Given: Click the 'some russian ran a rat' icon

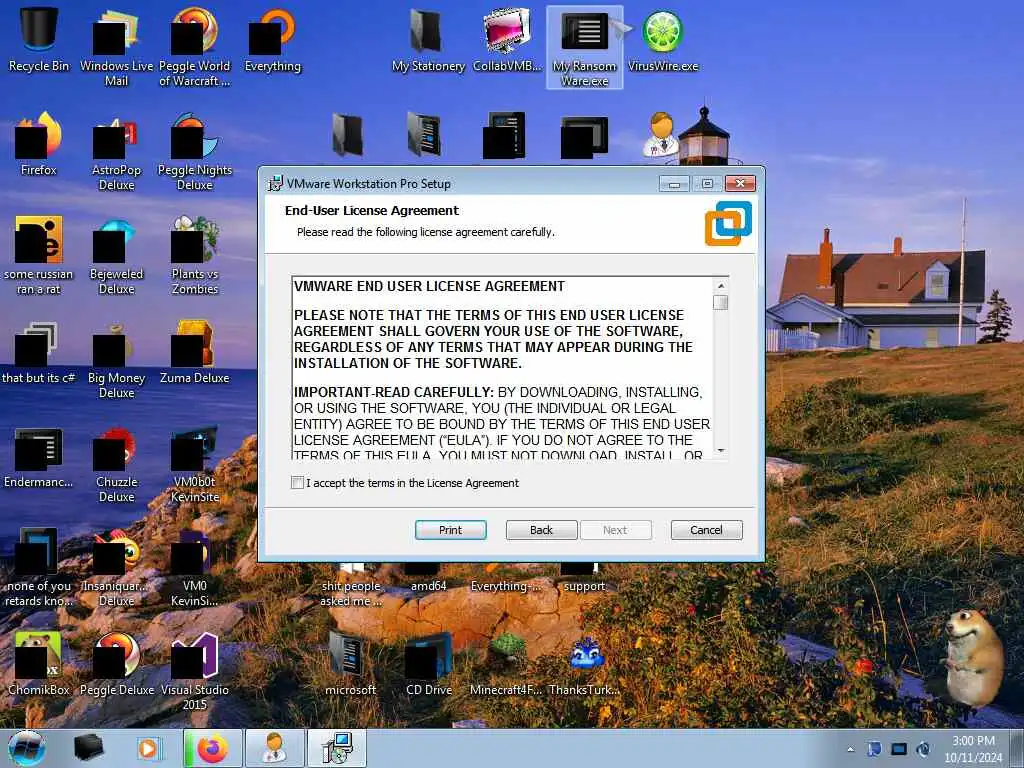Looking at the screenshot, I should click(39, 255).
